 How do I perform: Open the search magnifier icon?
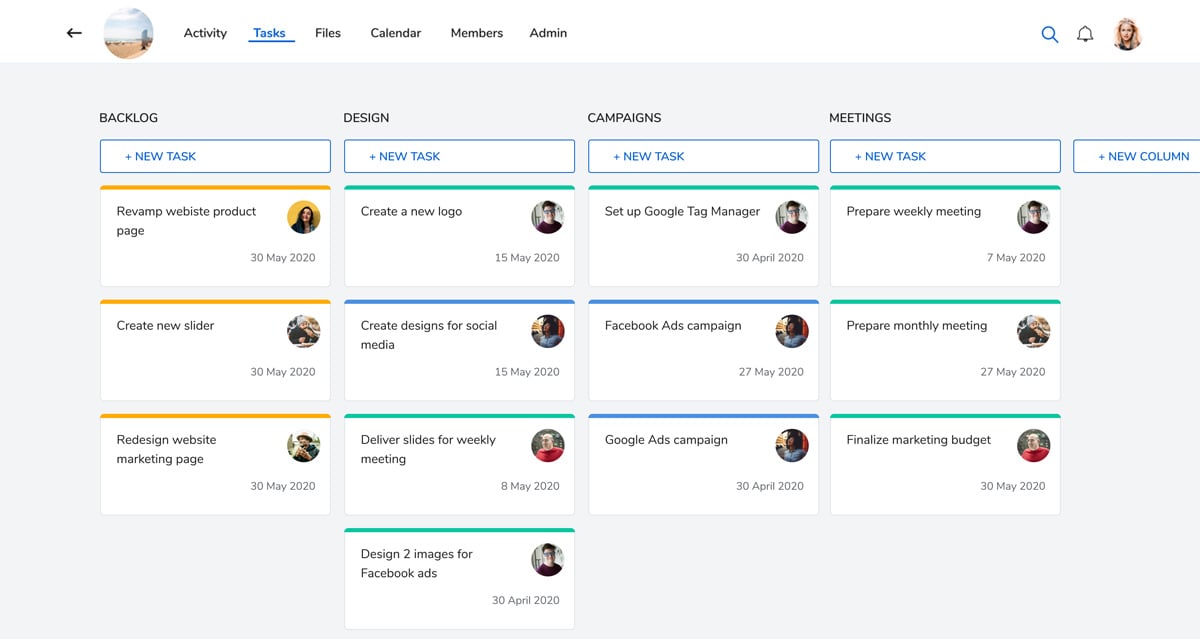[x=1049, y=34]
